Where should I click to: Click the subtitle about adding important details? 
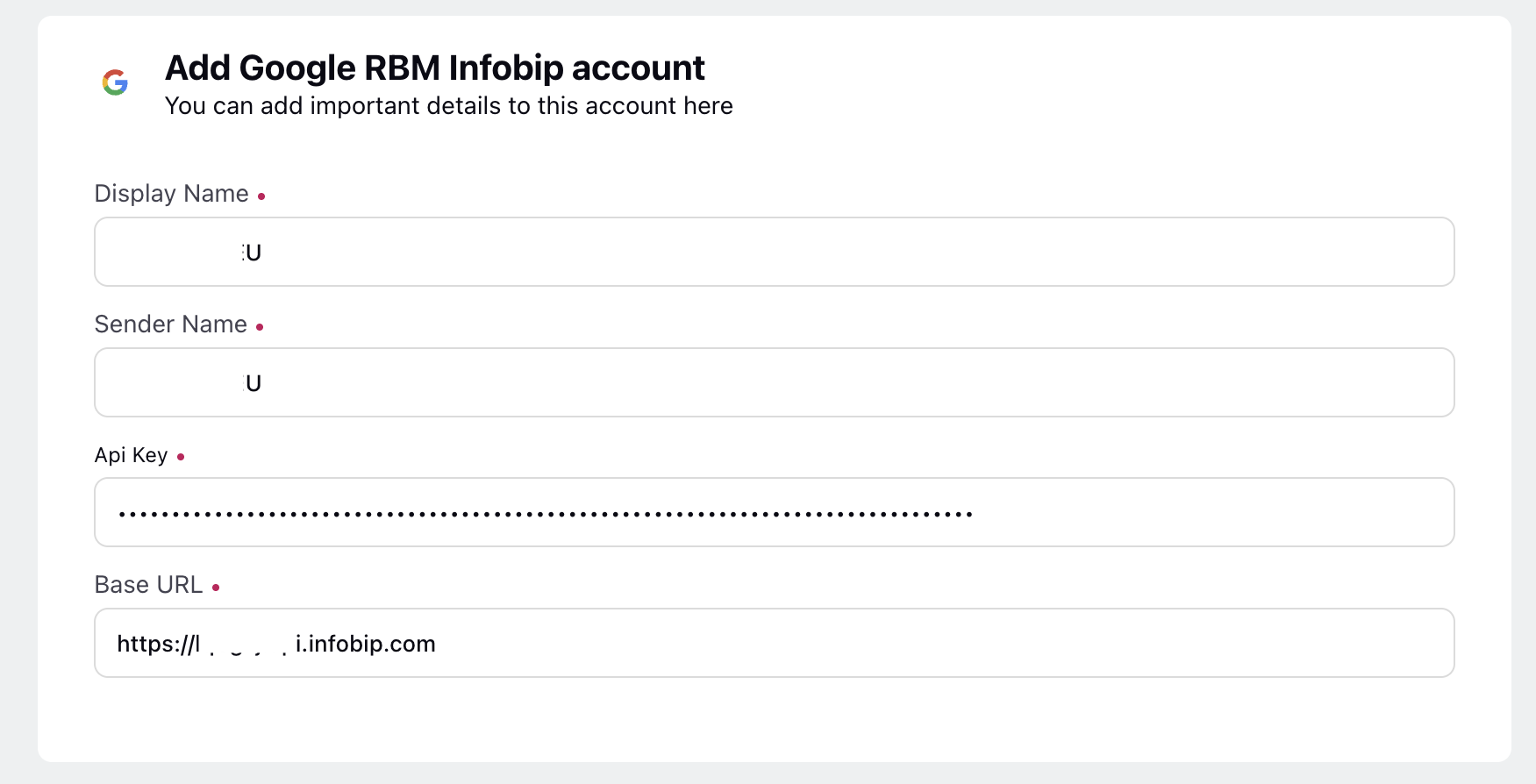pyautogui.click(x=449, y=106)
